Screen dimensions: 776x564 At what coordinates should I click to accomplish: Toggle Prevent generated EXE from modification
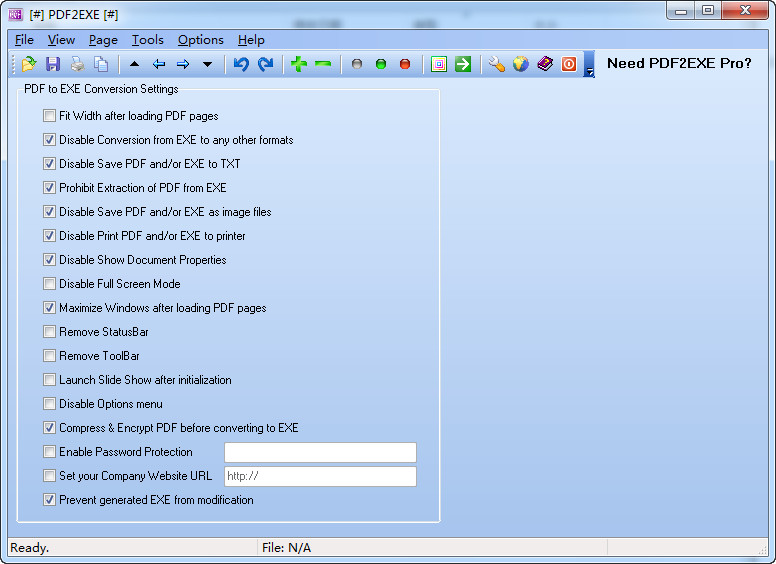[x=49, y=500]
